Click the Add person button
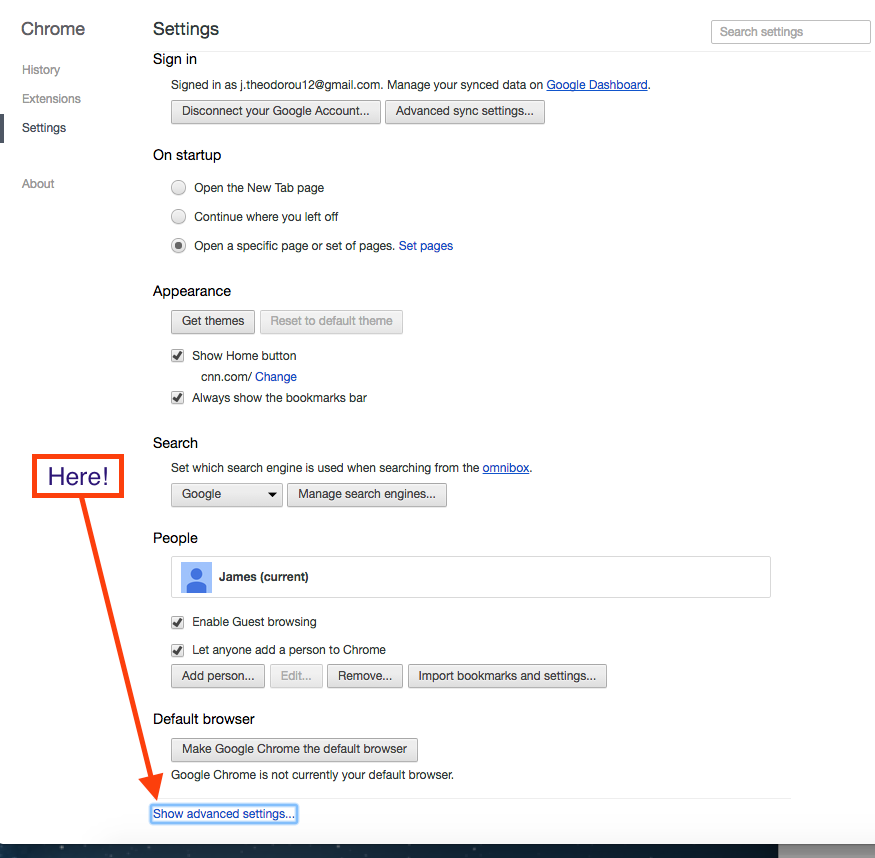Screen dimensions: 875x858 pyautogui.click(x=218, y=676)
